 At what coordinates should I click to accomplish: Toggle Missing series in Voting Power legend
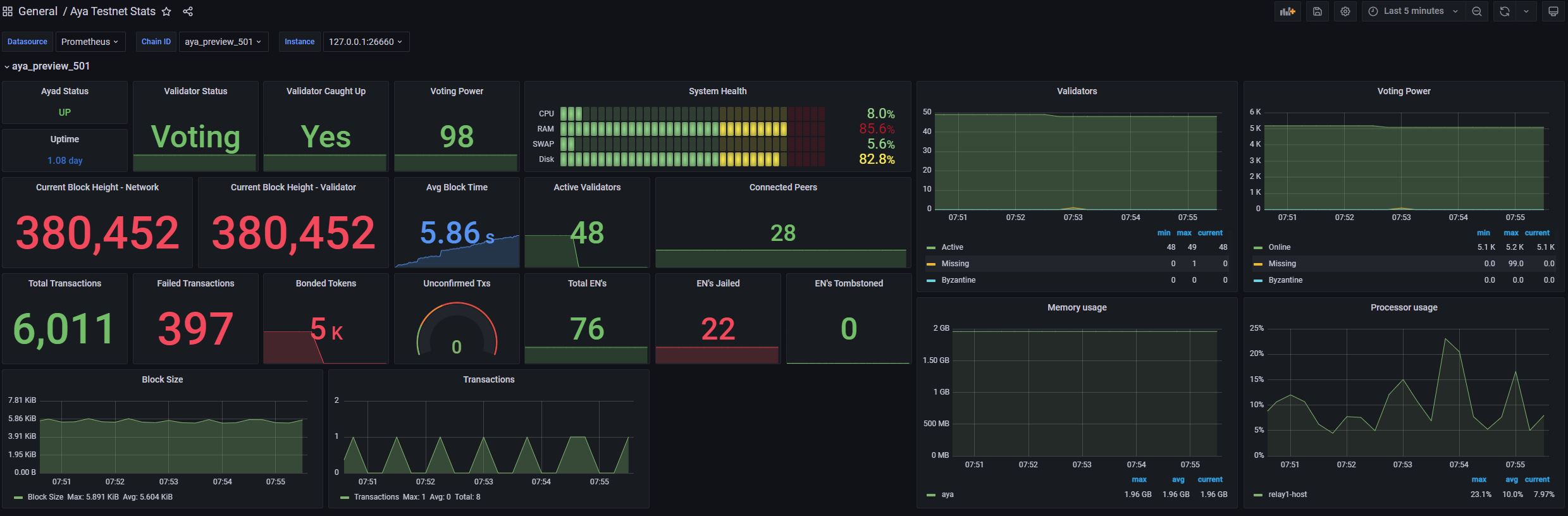[1281, 264]
